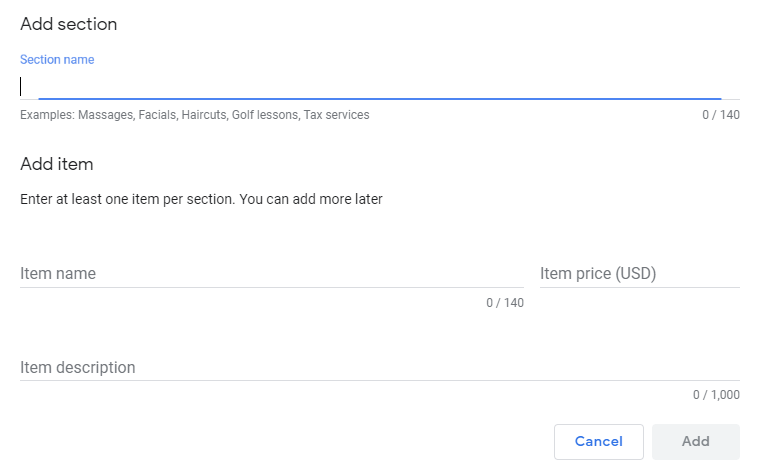
Task: Click the description 0 / 1,000 character counter
Action: pyautogui.click(x=715, y=395)
